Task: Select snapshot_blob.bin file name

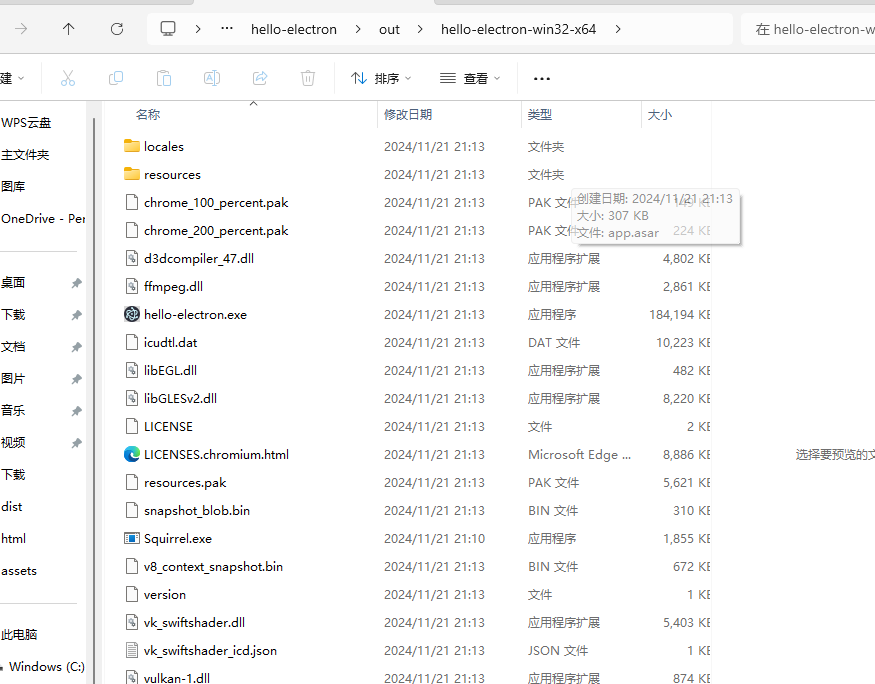Action: [x=197, y=510]
